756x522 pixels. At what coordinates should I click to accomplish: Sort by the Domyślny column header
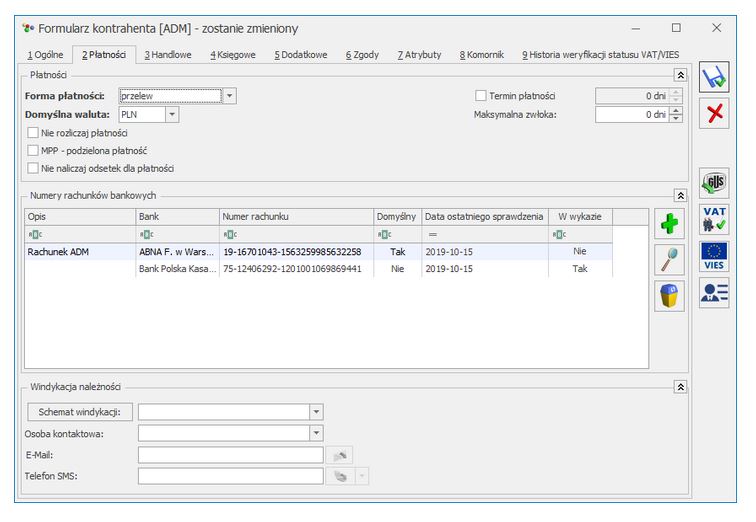coord(397,217)
